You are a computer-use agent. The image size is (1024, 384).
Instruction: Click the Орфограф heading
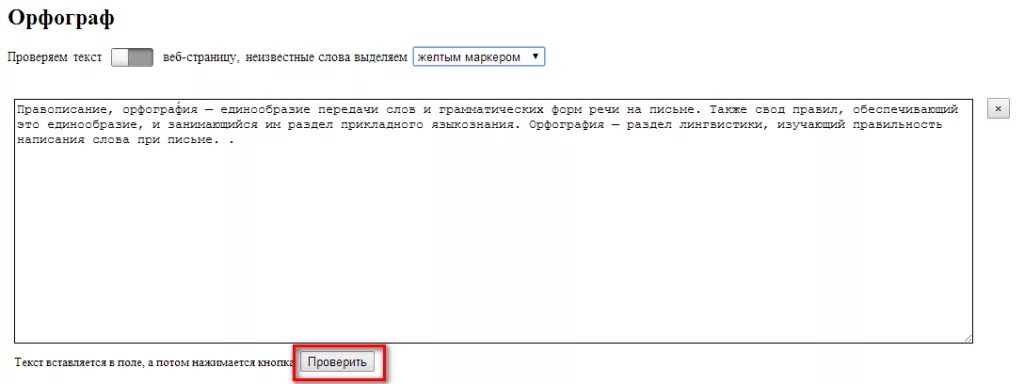click(61, 18)
